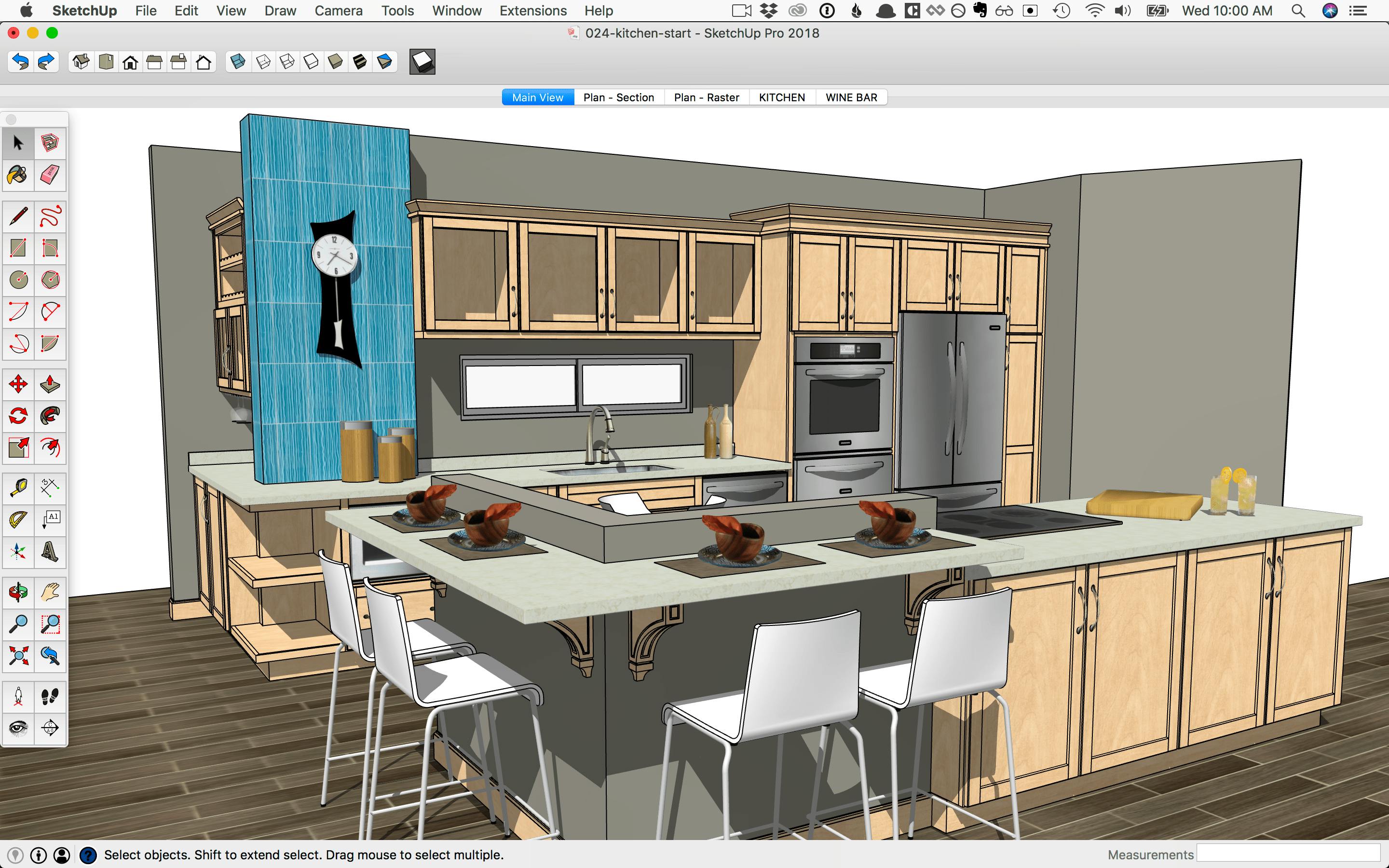Switch to the KITCHEN tab

pos(782,96)
